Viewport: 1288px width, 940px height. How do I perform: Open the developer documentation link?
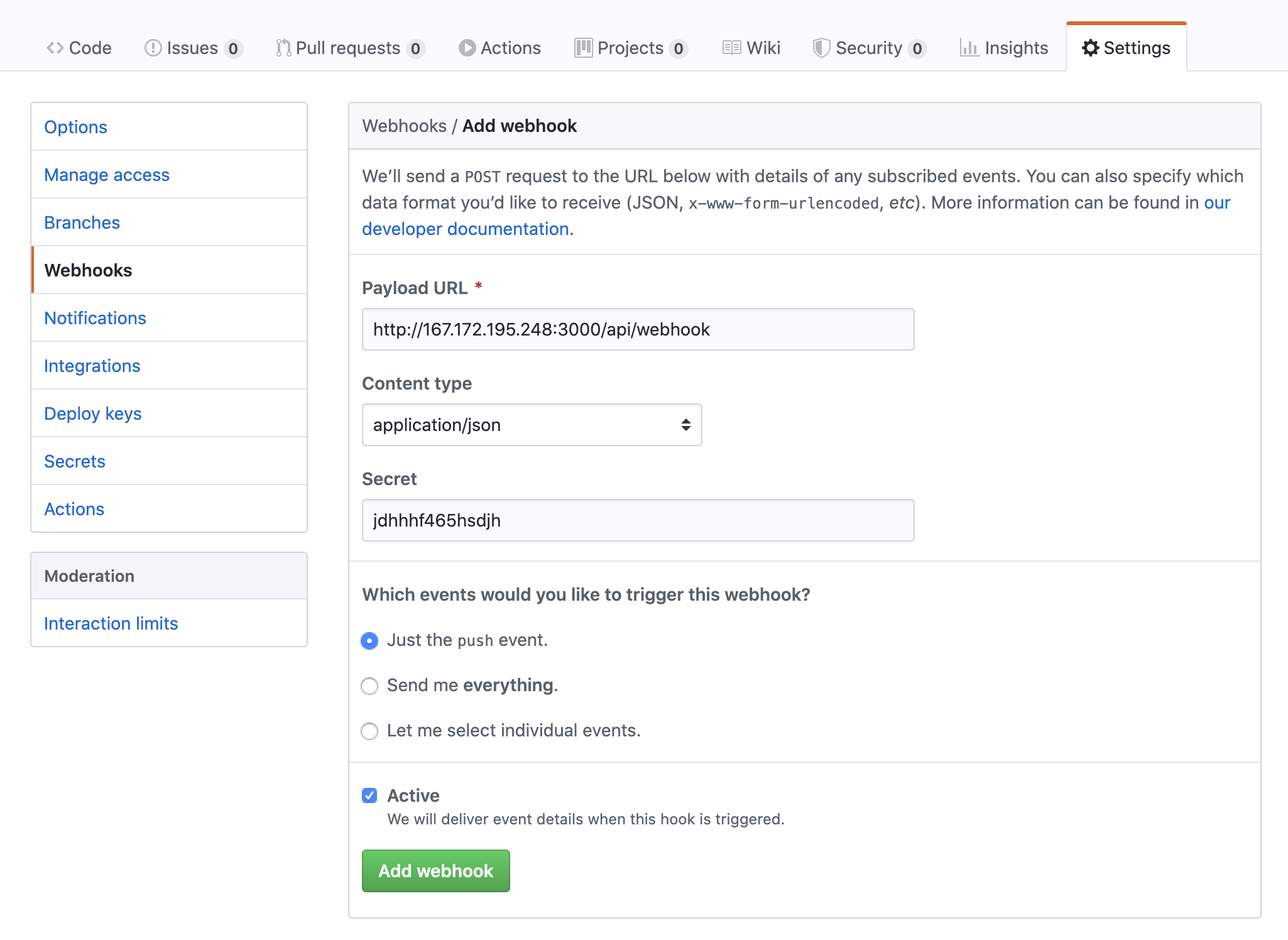(x=466, y=229)
